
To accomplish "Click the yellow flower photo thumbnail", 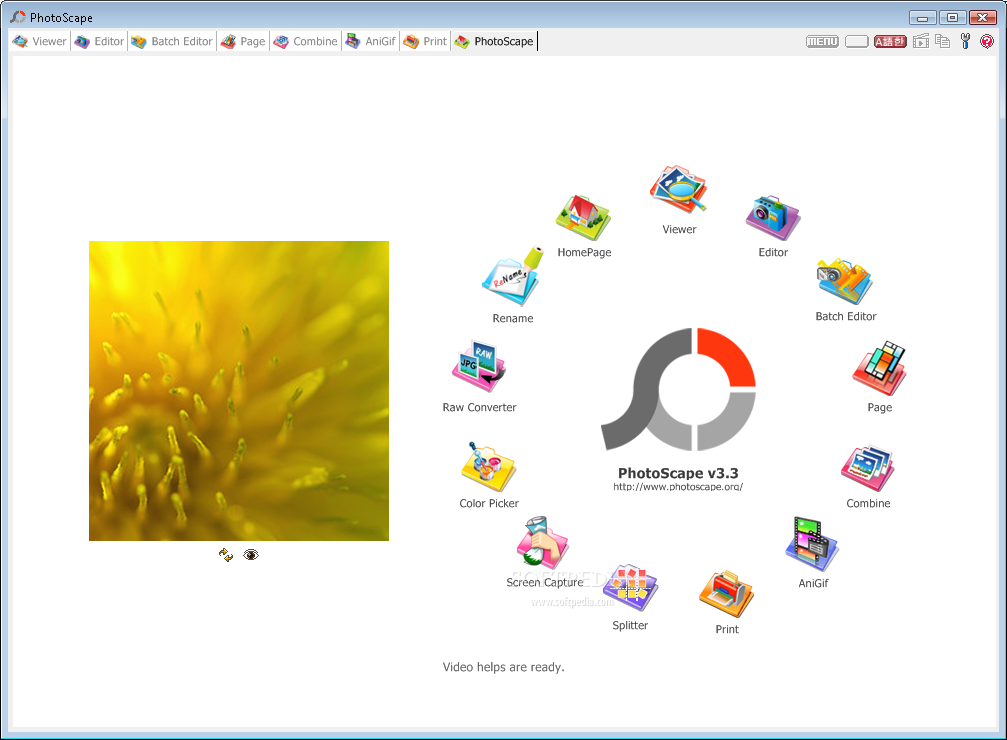I will 239,391.
